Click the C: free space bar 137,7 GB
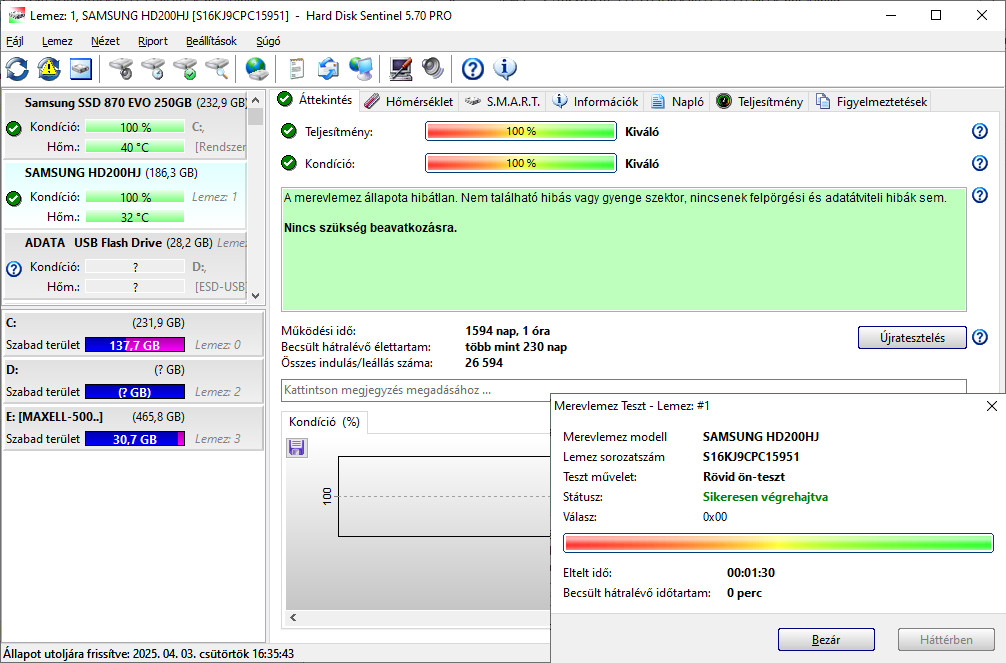 coord(135,345)
